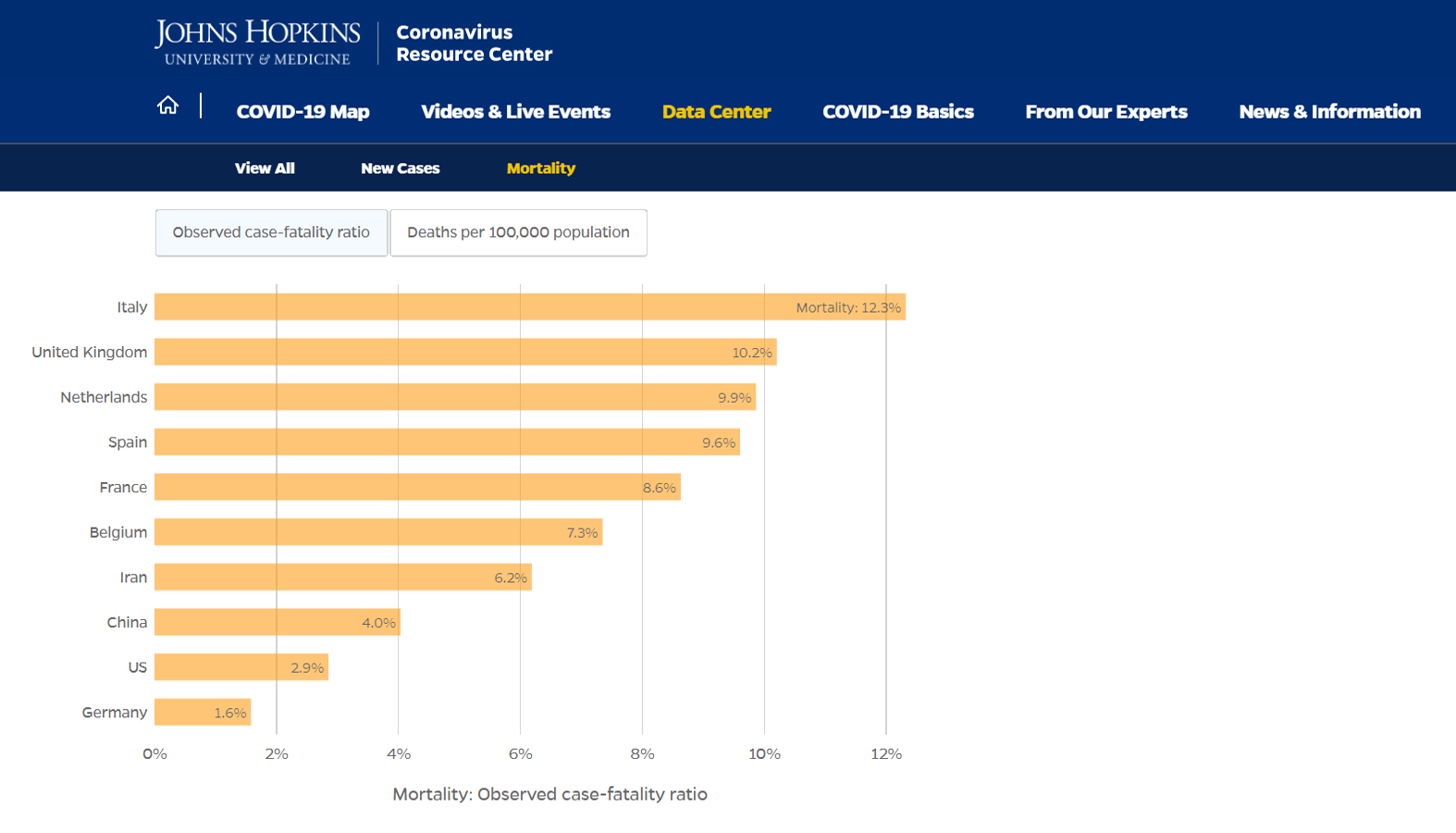
Task: Open the Johns Hopkins University & Medicine logo
Action: click(x=257, y=43)
